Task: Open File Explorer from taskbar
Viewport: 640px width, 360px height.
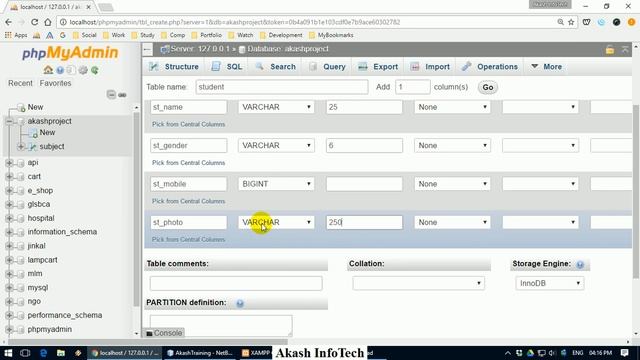Action: click(x=61, y=353)
